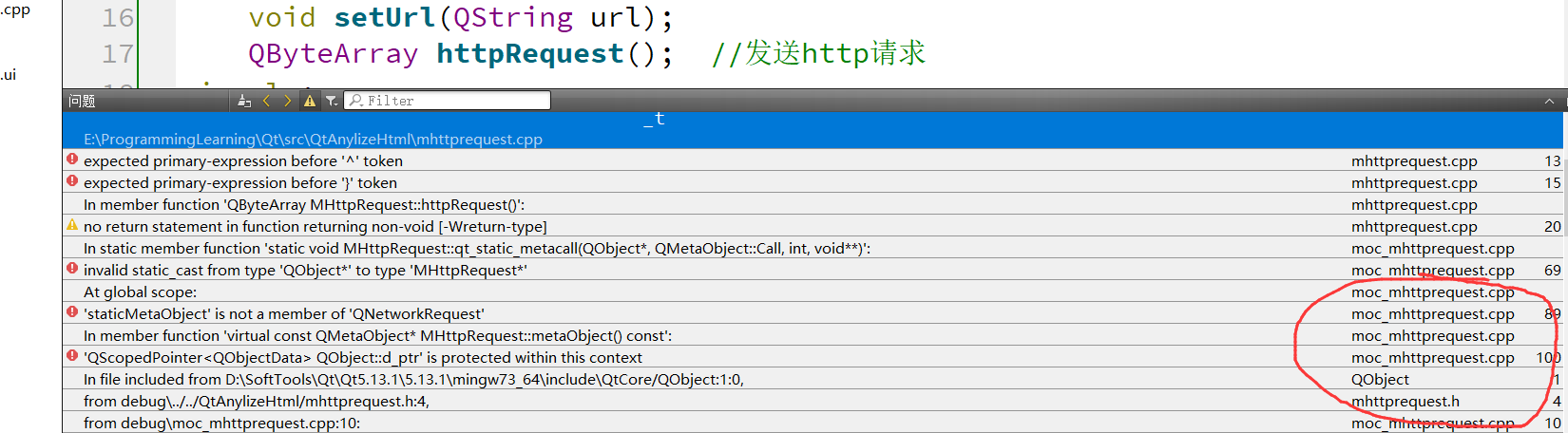Click error icon of the '^' token issue

tap(72, 159)
